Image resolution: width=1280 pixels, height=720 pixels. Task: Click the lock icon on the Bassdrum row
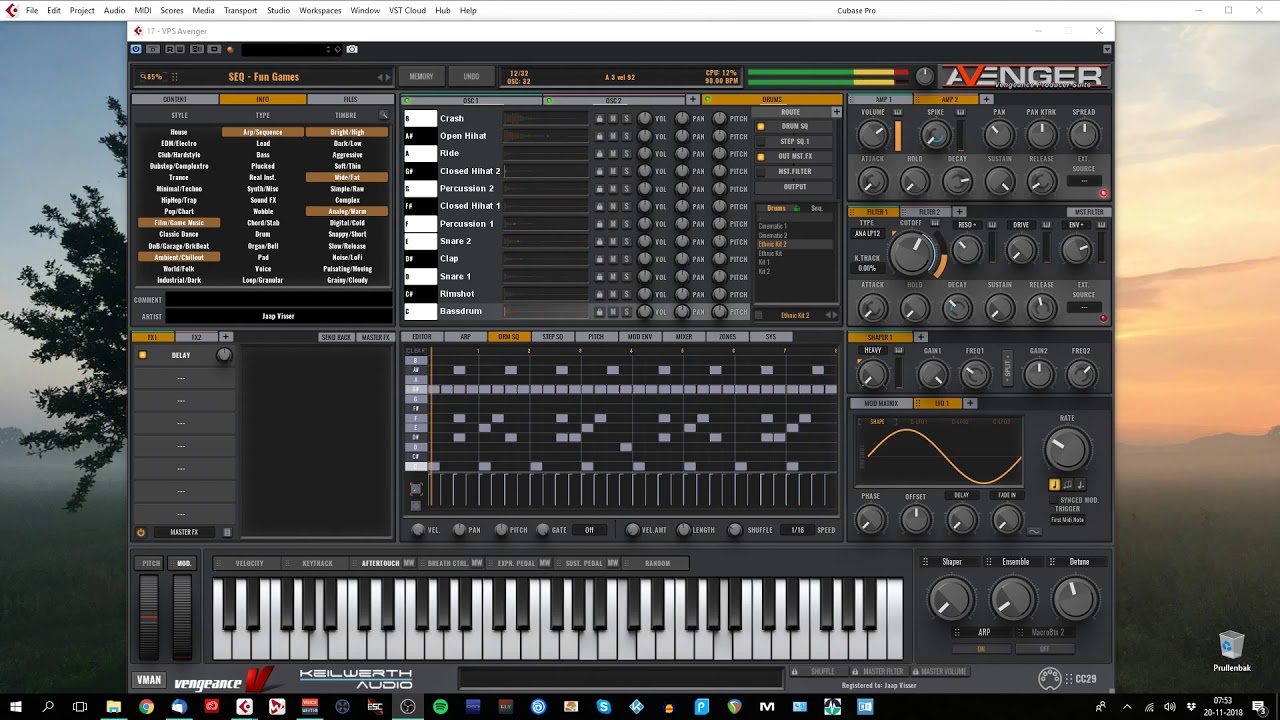point(600,311)
